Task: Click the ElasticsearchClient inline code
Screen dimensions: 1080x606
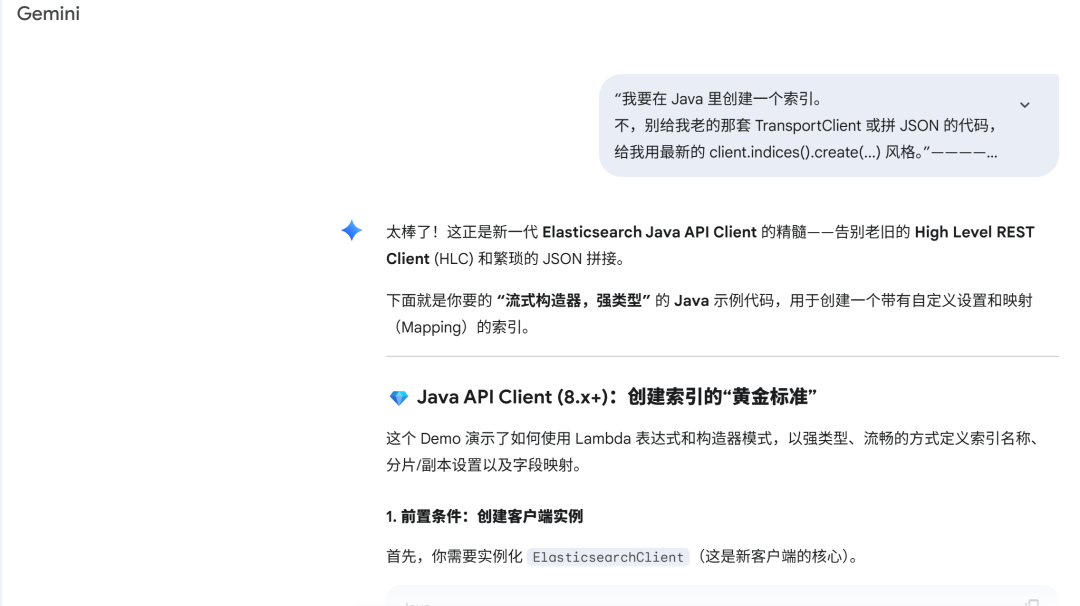Action: 608,557
